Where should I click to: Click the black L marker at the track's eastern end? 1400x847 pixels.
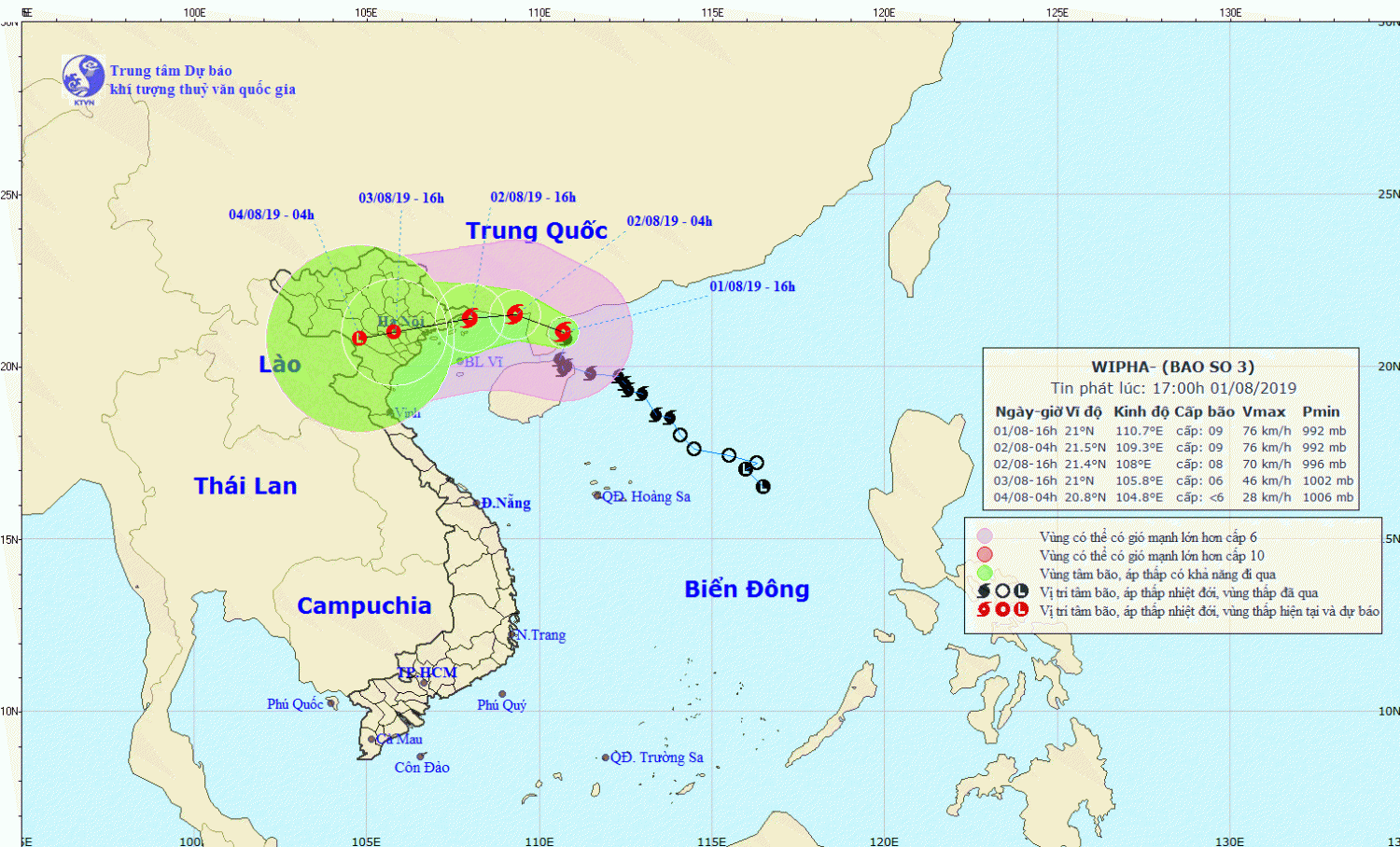coord(763,486)
